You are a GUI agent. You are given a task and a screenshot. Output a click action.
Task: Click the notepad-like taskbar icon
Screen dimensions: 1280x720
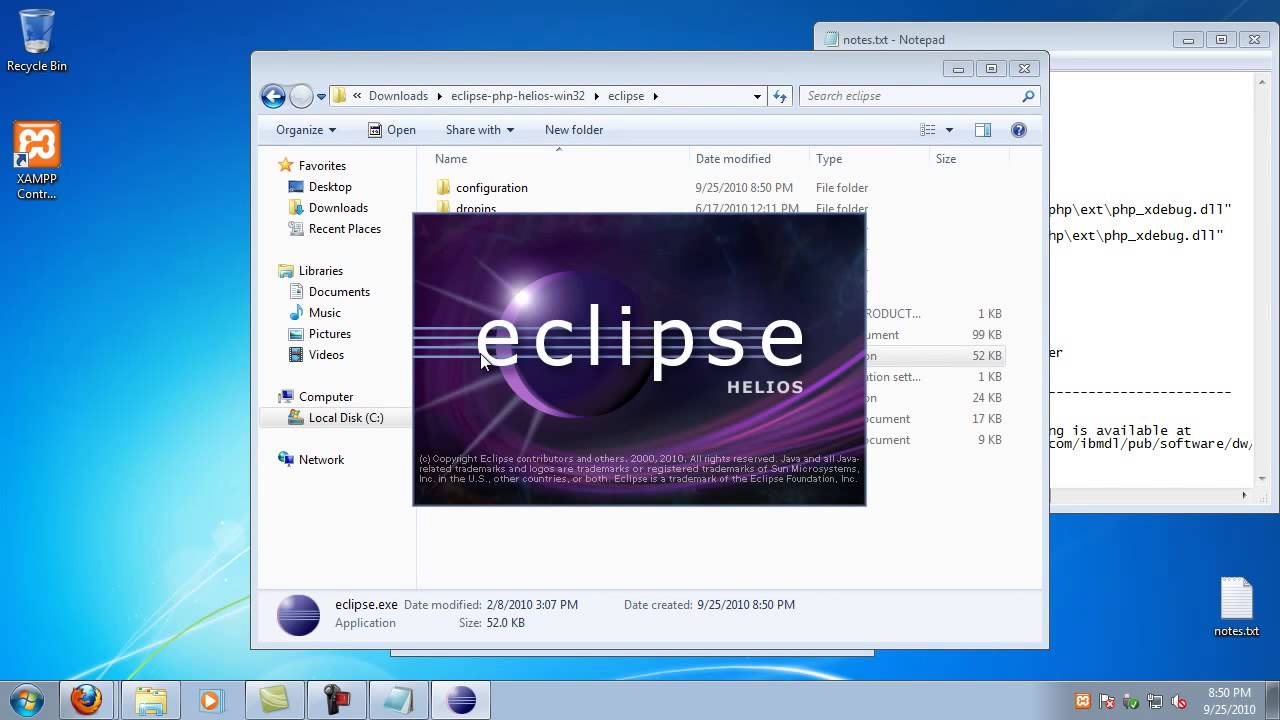(x=398, y=700)
